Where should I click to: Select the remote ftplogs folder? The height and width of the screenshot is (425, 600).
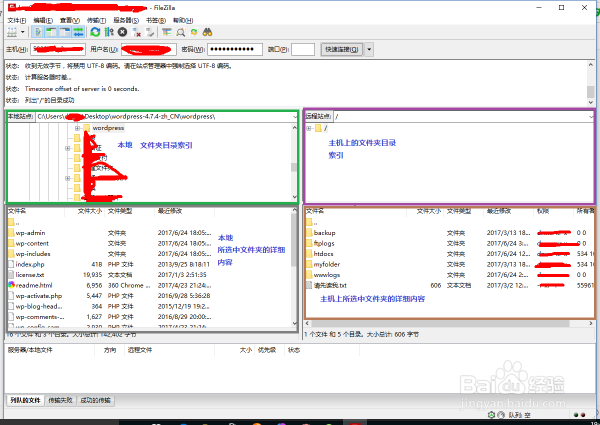[x=324, y=243]
